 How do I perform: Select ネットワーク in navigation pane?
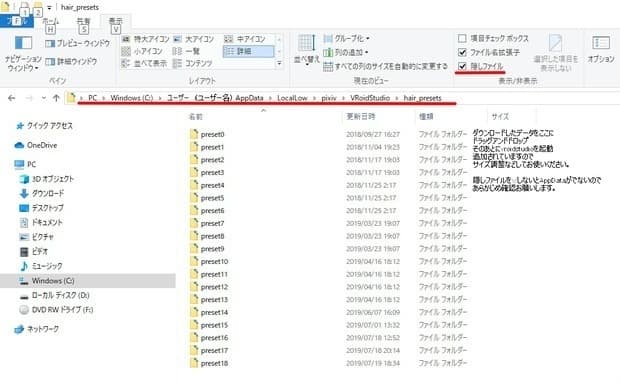[36, 328]
